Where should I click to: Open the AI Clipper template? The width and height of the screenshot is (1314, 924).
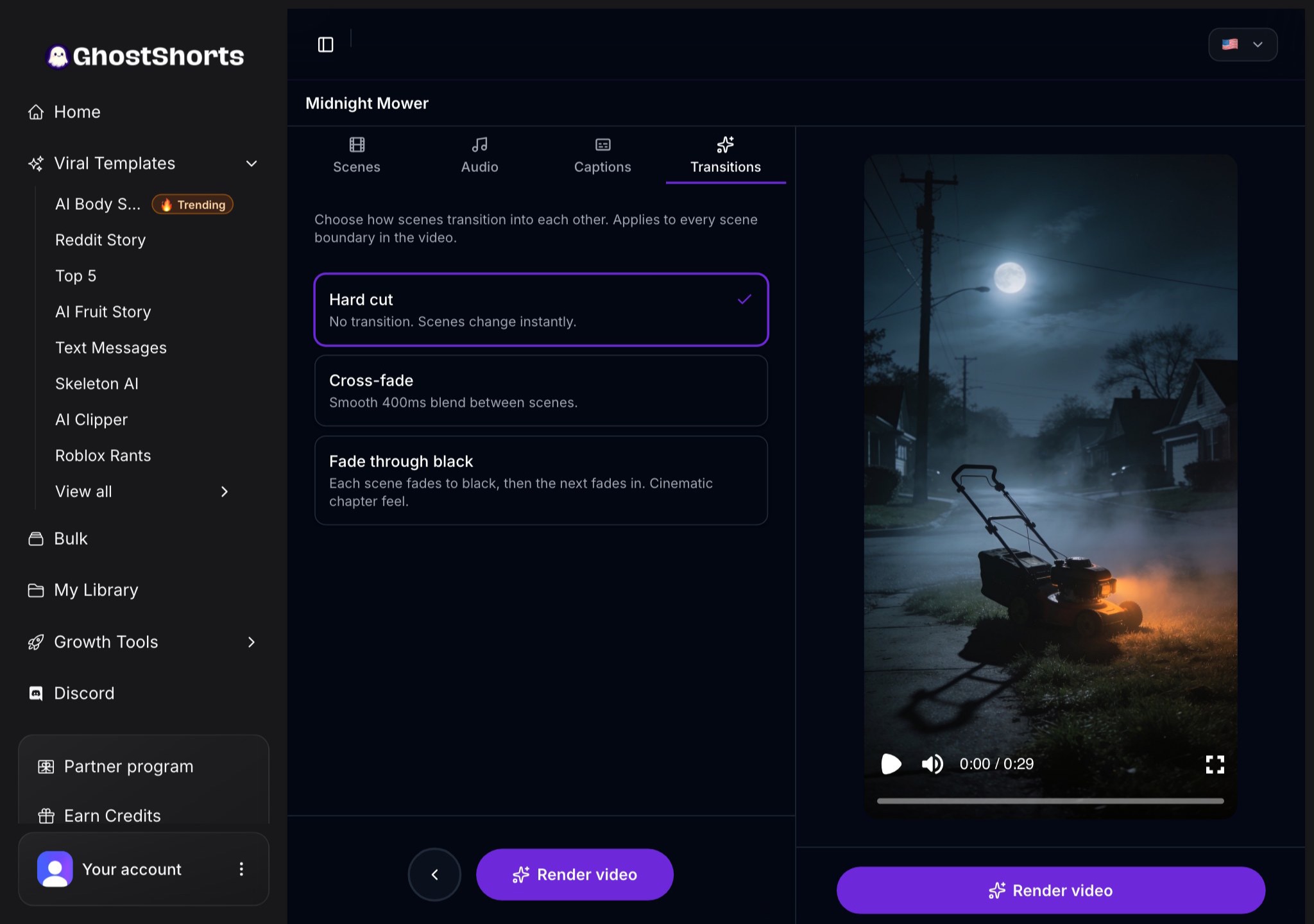pyautogui.click(x=92, y=420)
